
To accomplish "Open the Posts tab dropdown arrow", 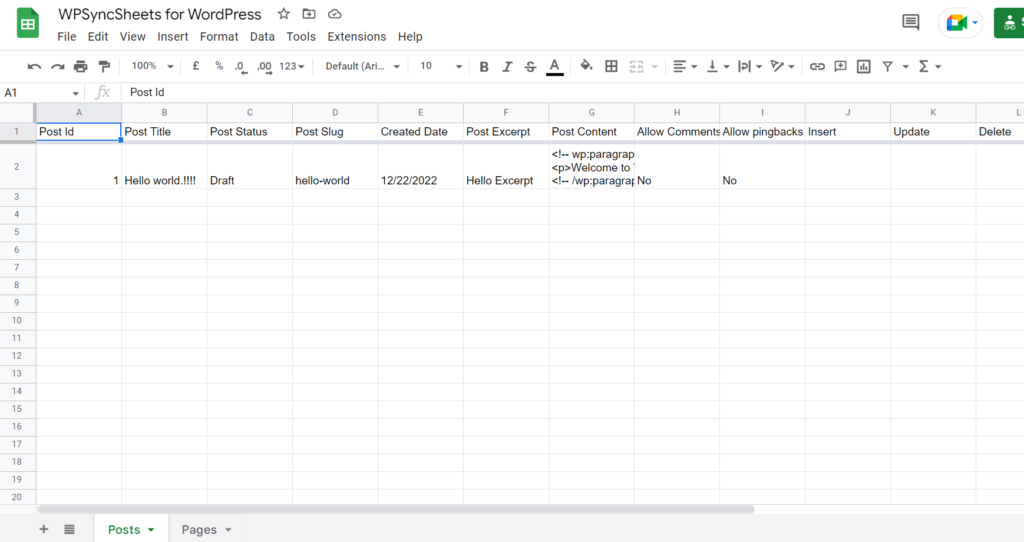I will click(x=151, y=530).
